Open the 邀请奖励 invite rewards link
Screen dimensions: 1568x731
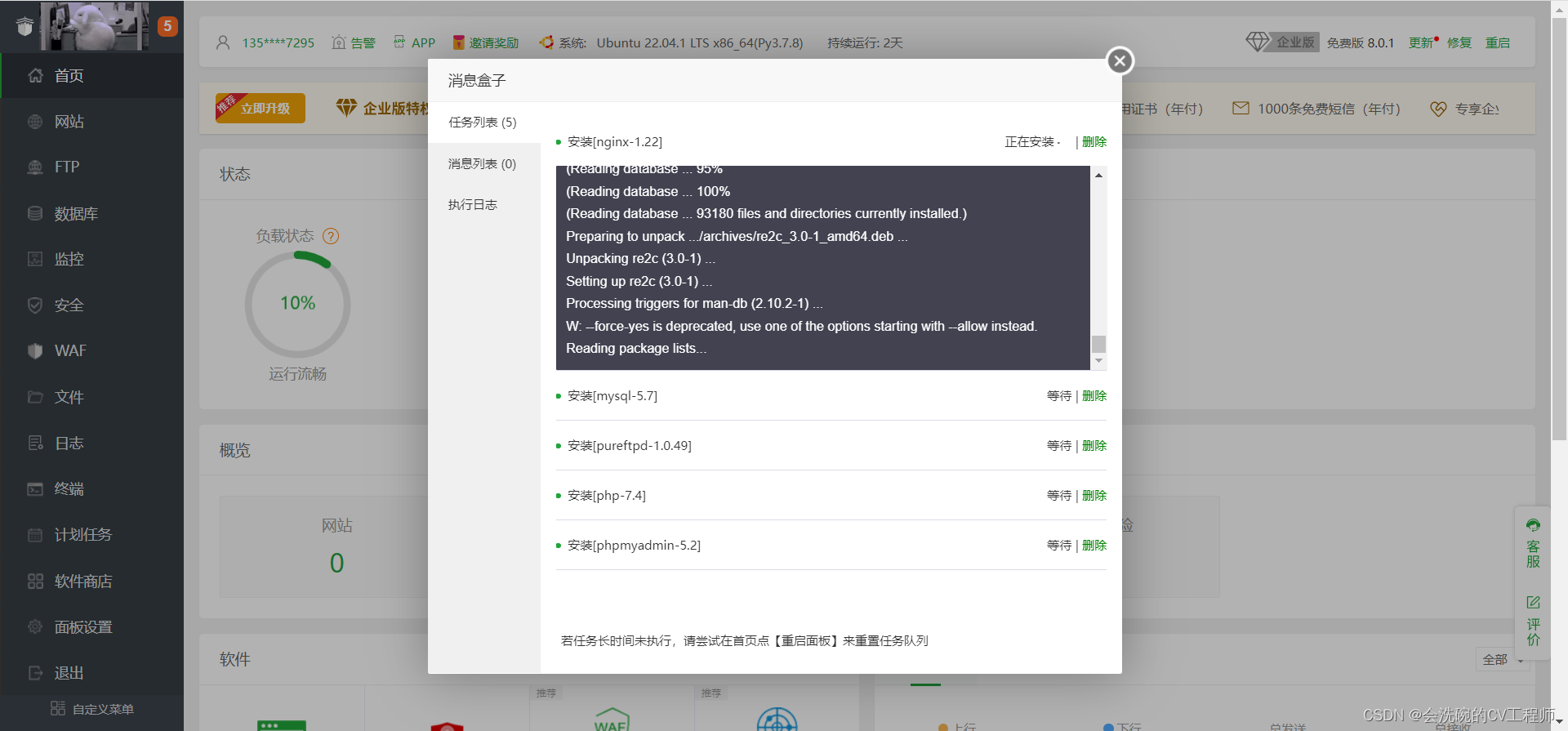point(486,42)
